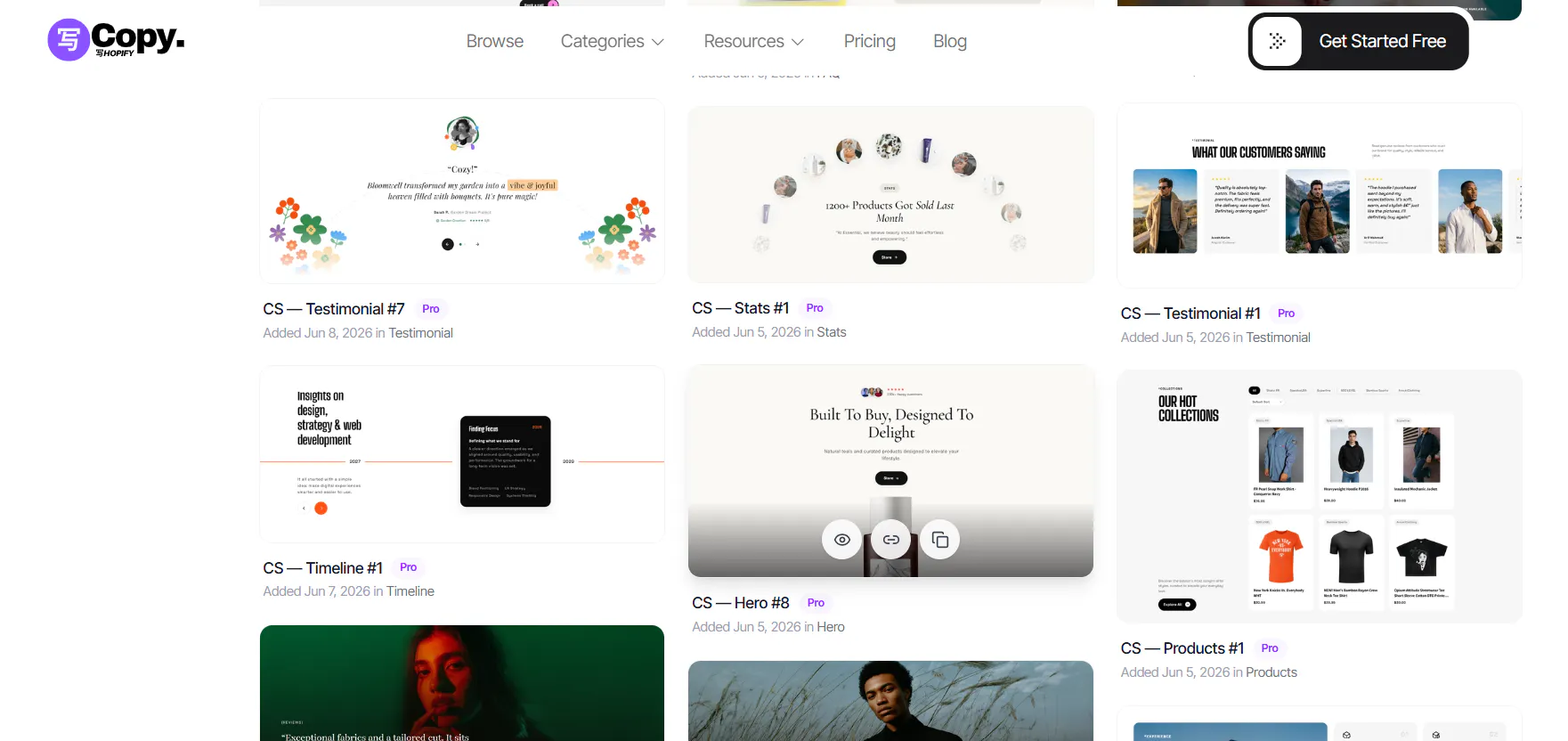Click the Get Started Free sparkle icon

[x=1277, y=41]
